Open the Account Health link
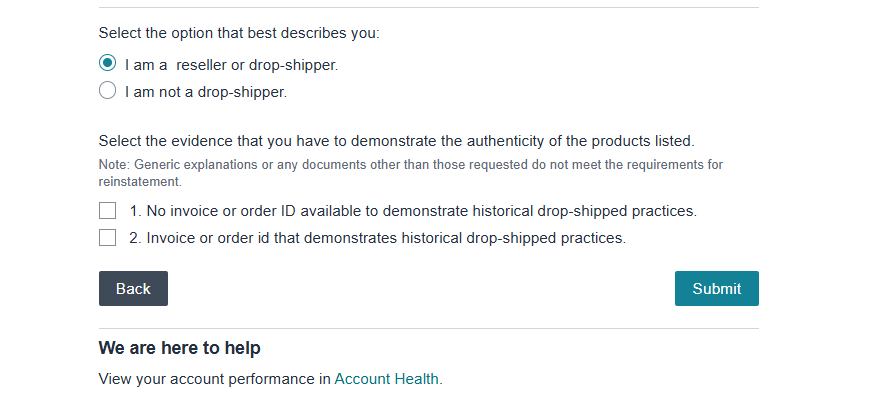The width and height of the screenshot is (873, 395). (386, 379)
